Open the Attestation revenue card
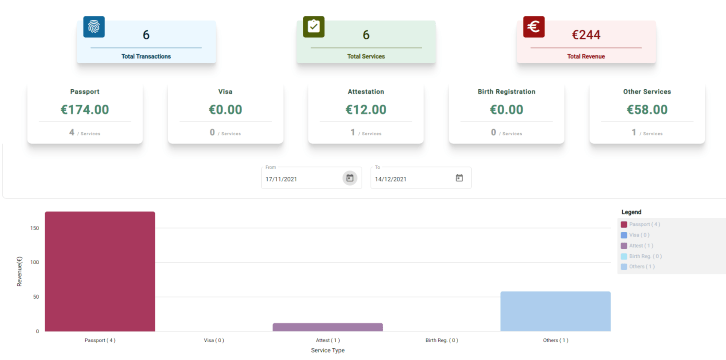This screenshot has width=726, height=360. click(x=366, y=113)
